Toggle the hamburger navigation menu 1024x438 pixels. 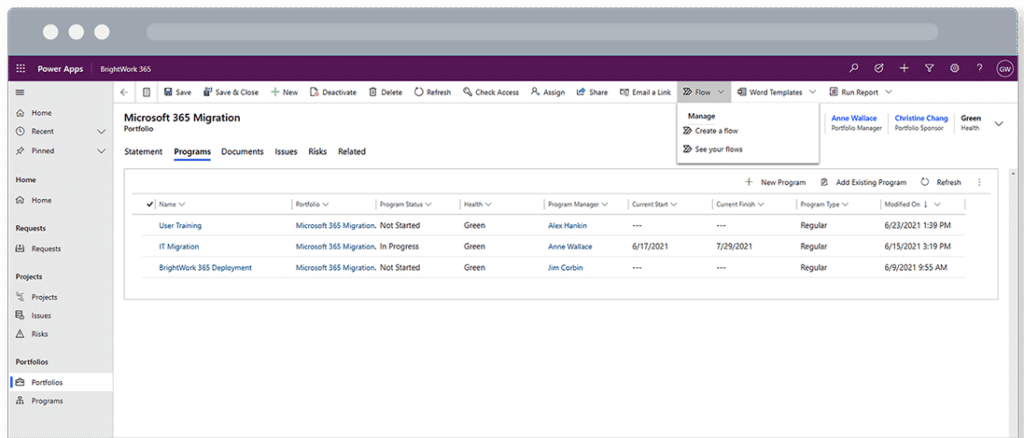point(20,92)
